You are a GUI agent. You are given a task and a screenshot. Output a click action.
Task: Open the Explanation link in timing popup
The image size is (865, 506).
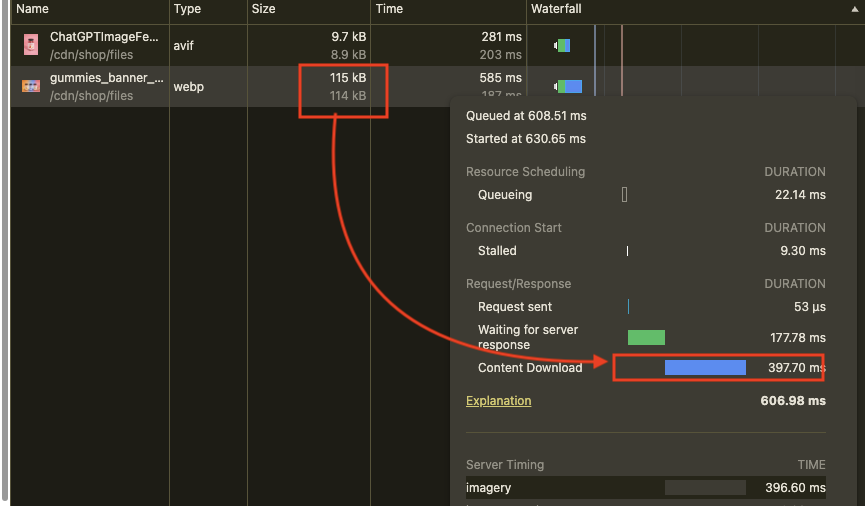click(x=498, y=401)
